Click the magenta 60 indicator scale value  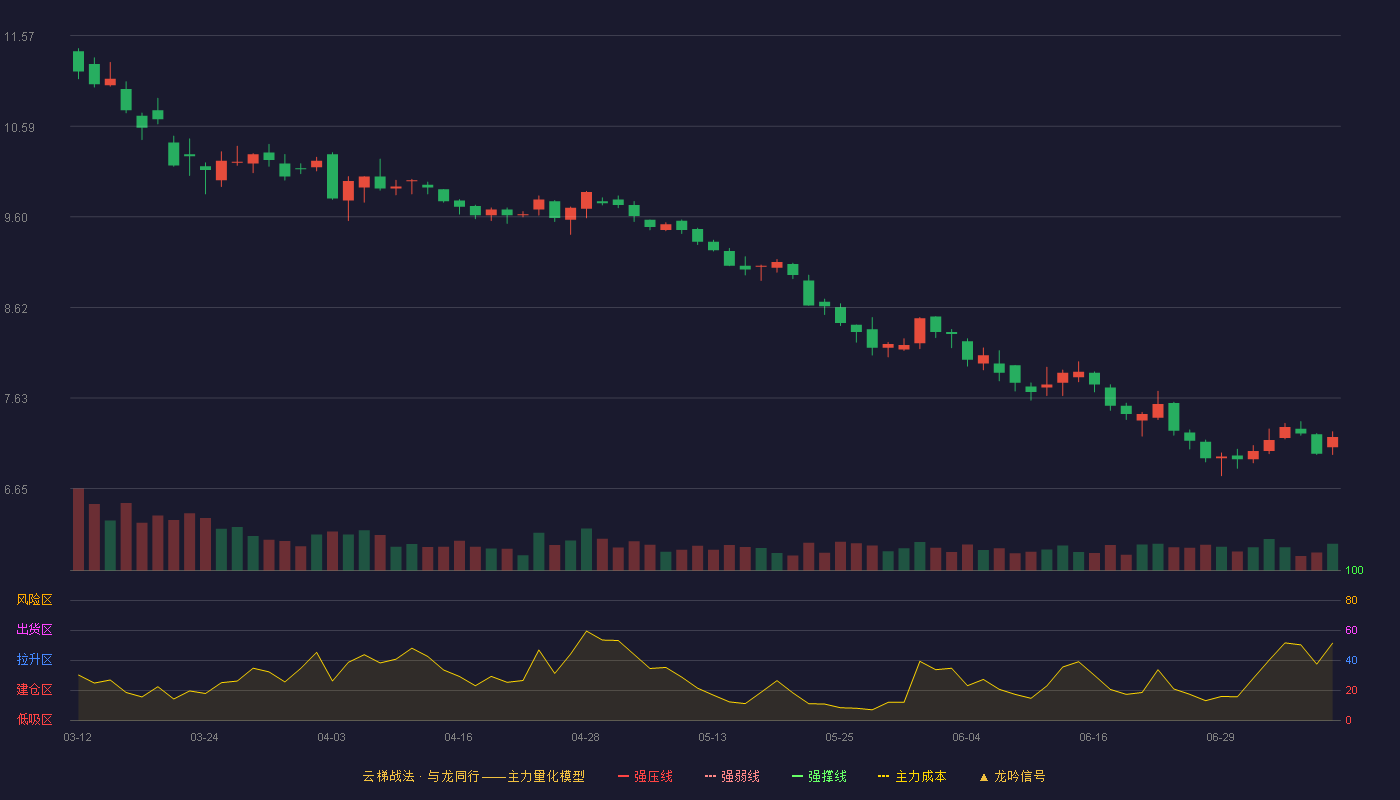(1351, 630)
